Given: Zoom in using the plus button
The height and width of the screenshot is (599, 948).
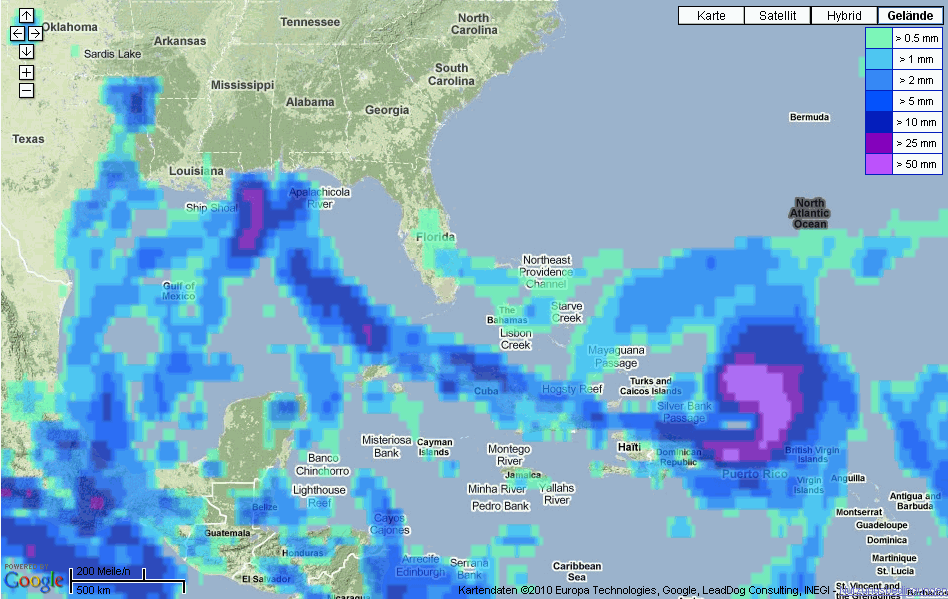Looking at the screenshot, I should click(26, 72).
